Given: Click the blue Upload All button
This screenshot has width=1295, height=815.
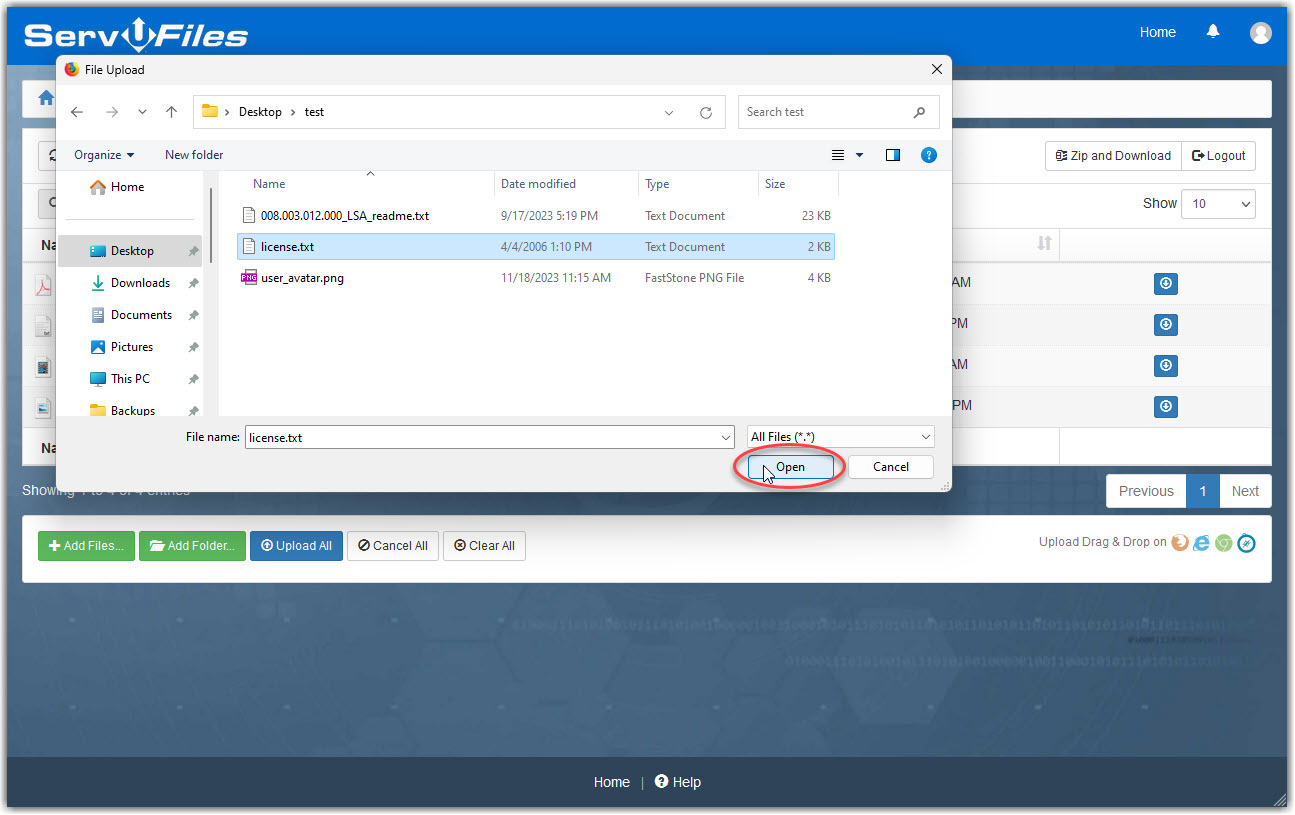Looking at the screenshot, I should point(296,546).
